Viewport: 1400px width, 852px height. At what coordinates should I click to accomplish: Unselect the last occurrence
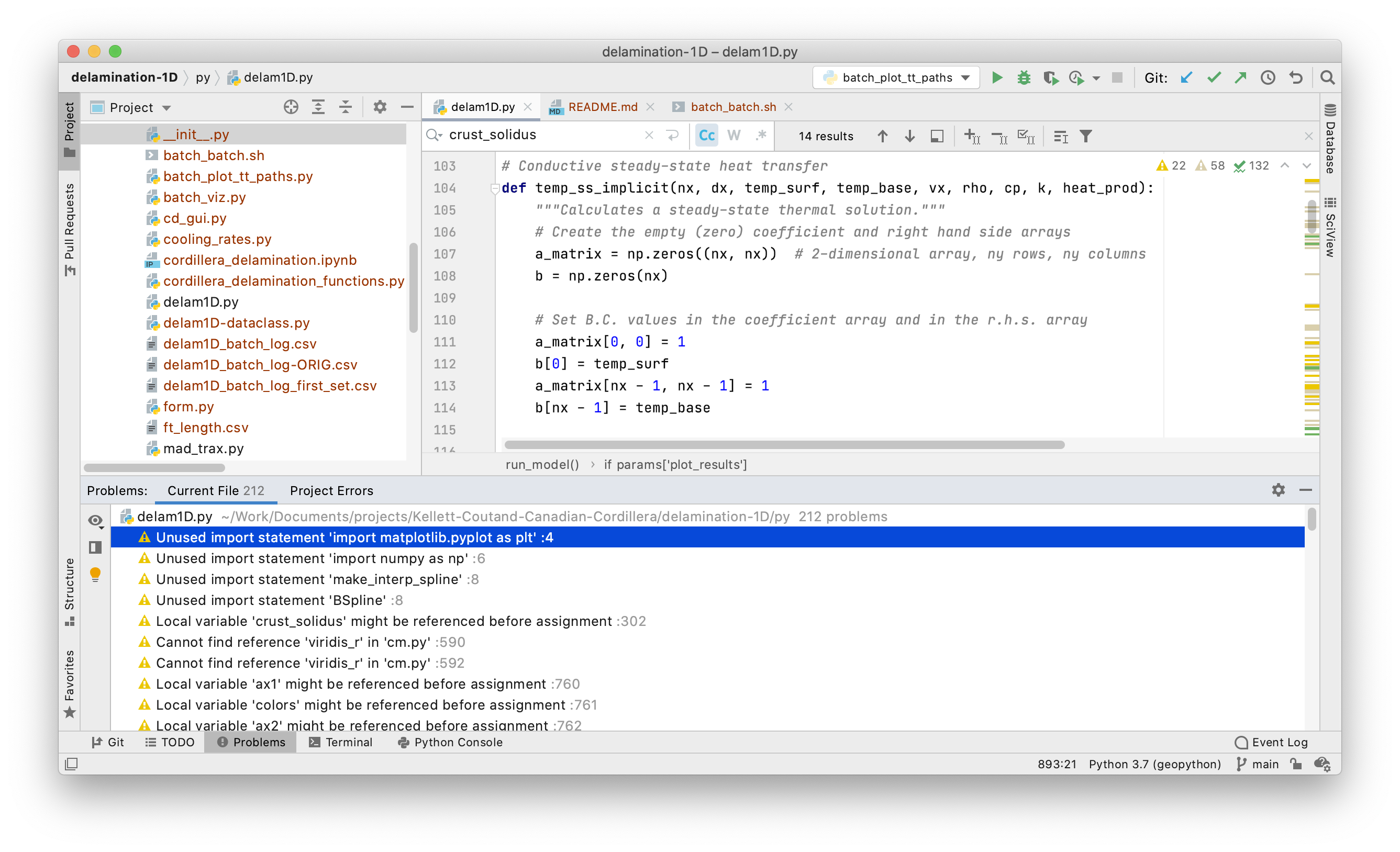pos(999,136)
